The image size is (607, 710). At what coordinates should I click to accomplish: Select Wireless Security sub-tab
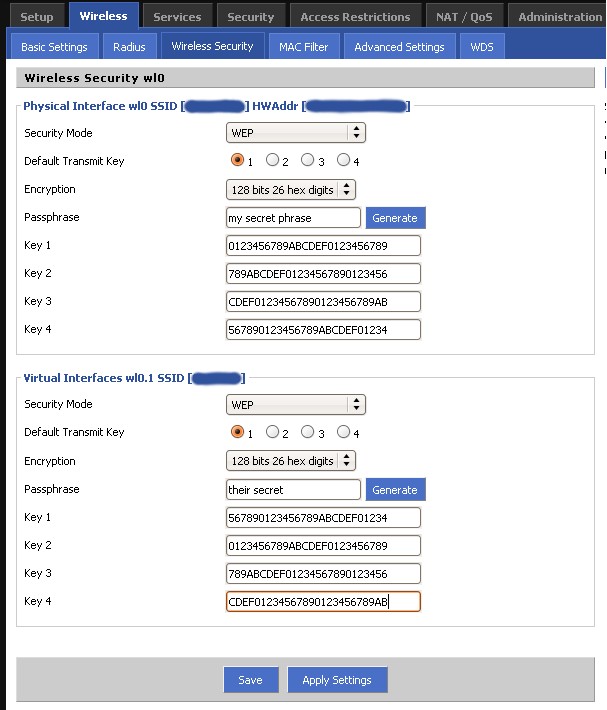[212, 46]
